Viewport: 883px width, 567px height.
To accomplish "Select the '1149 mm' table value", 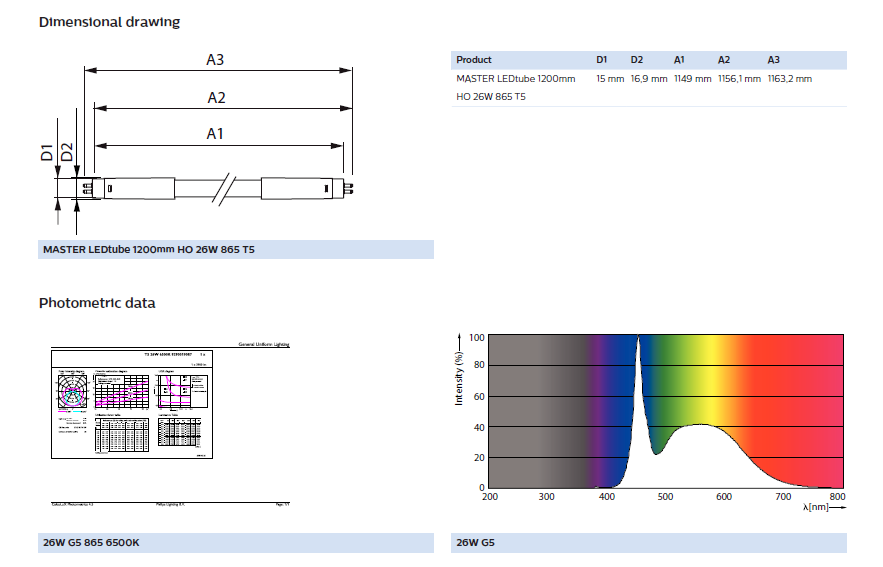I will click(692, 79).
